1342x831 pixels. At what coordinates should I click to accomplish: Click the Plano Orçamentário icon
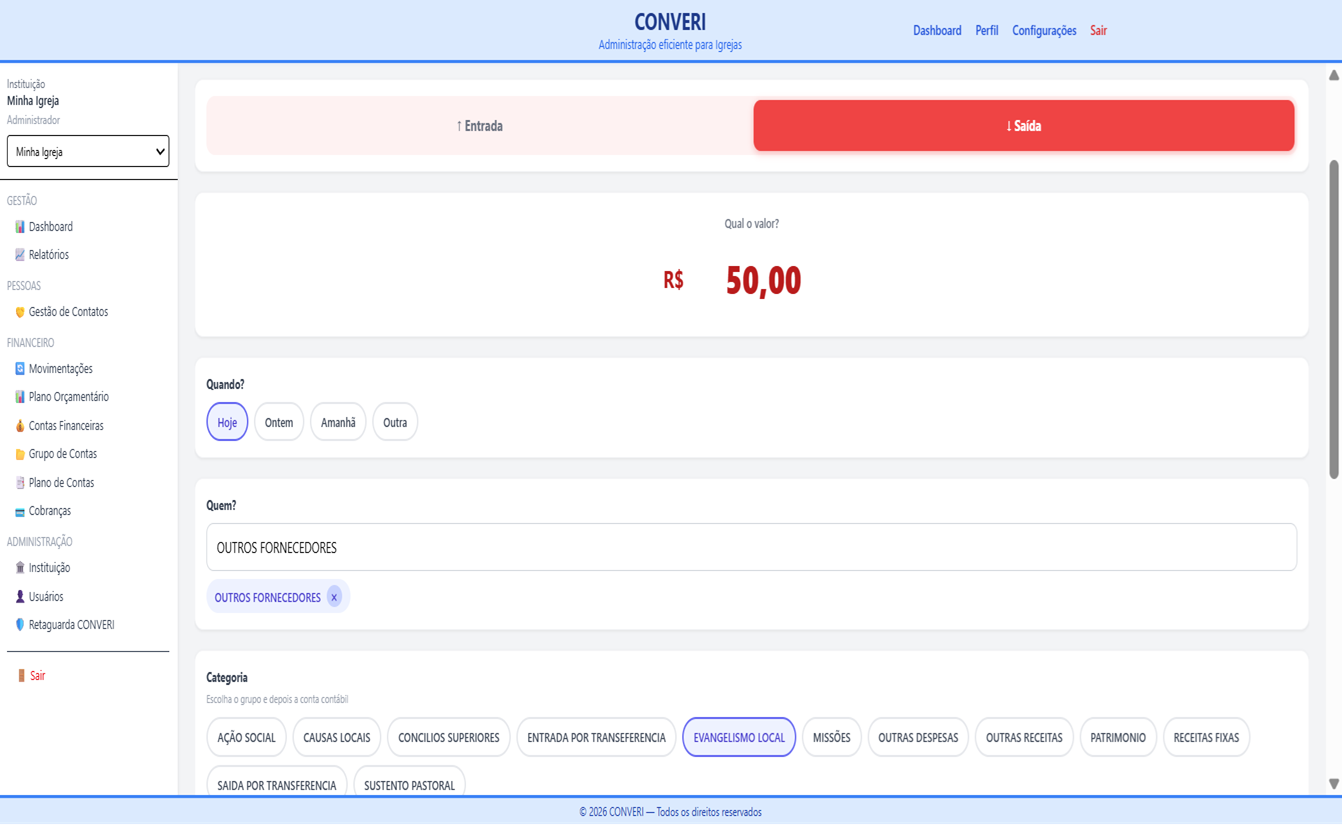tap(20, 397)
